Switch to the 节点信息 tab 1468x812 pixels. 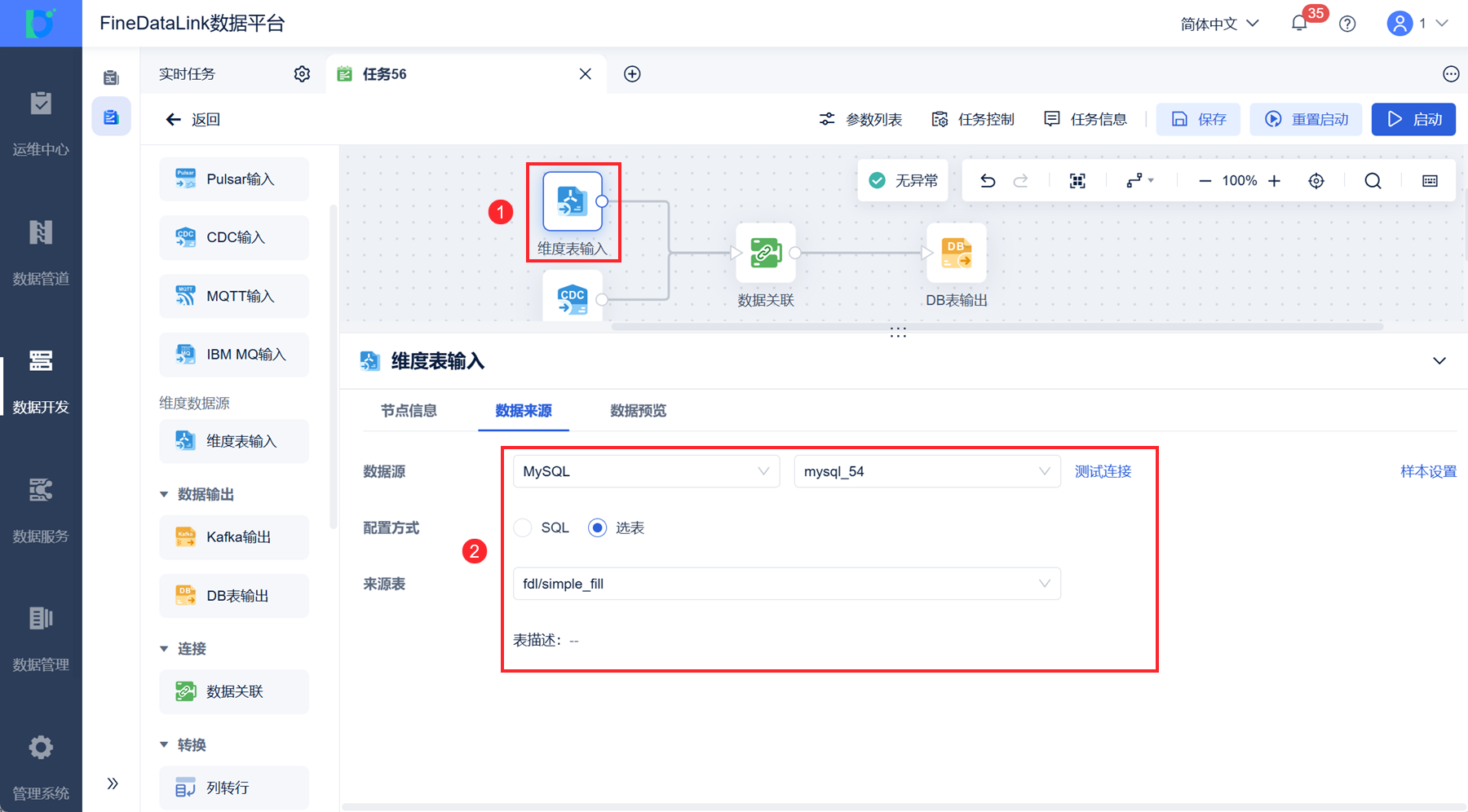tap(409, 411)
